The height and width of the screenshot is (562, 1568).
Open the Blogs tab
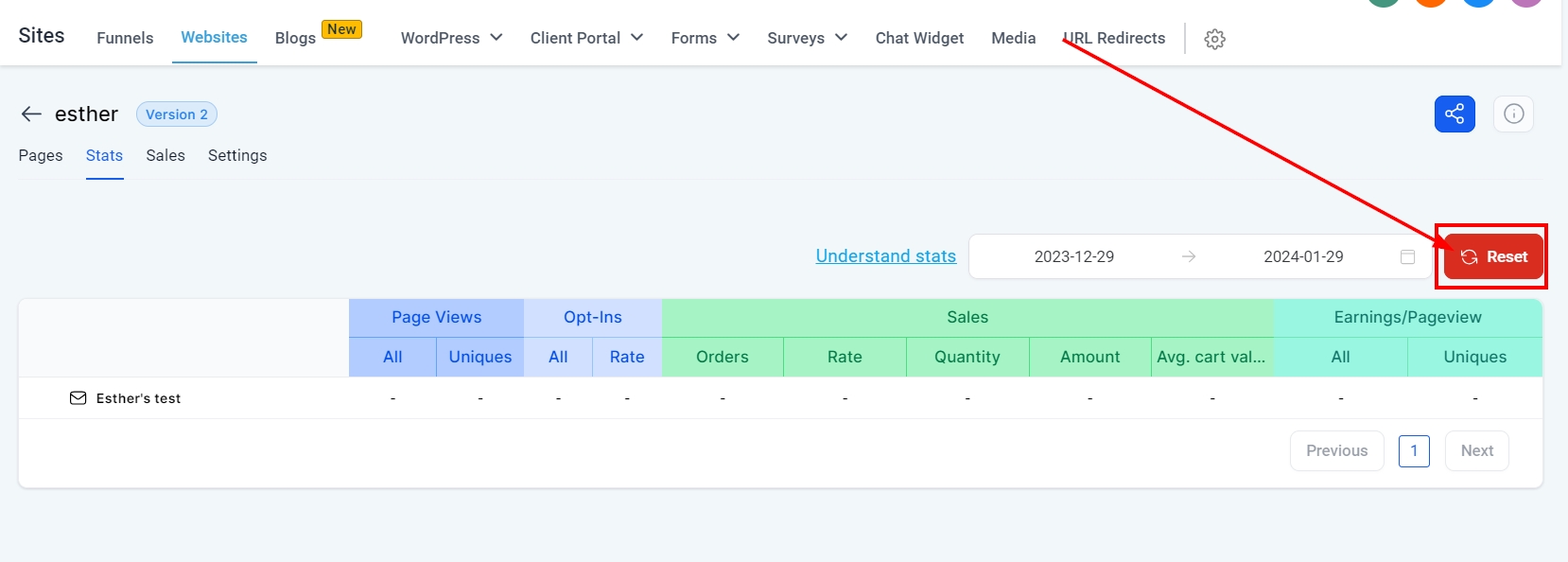pos(295,38)
